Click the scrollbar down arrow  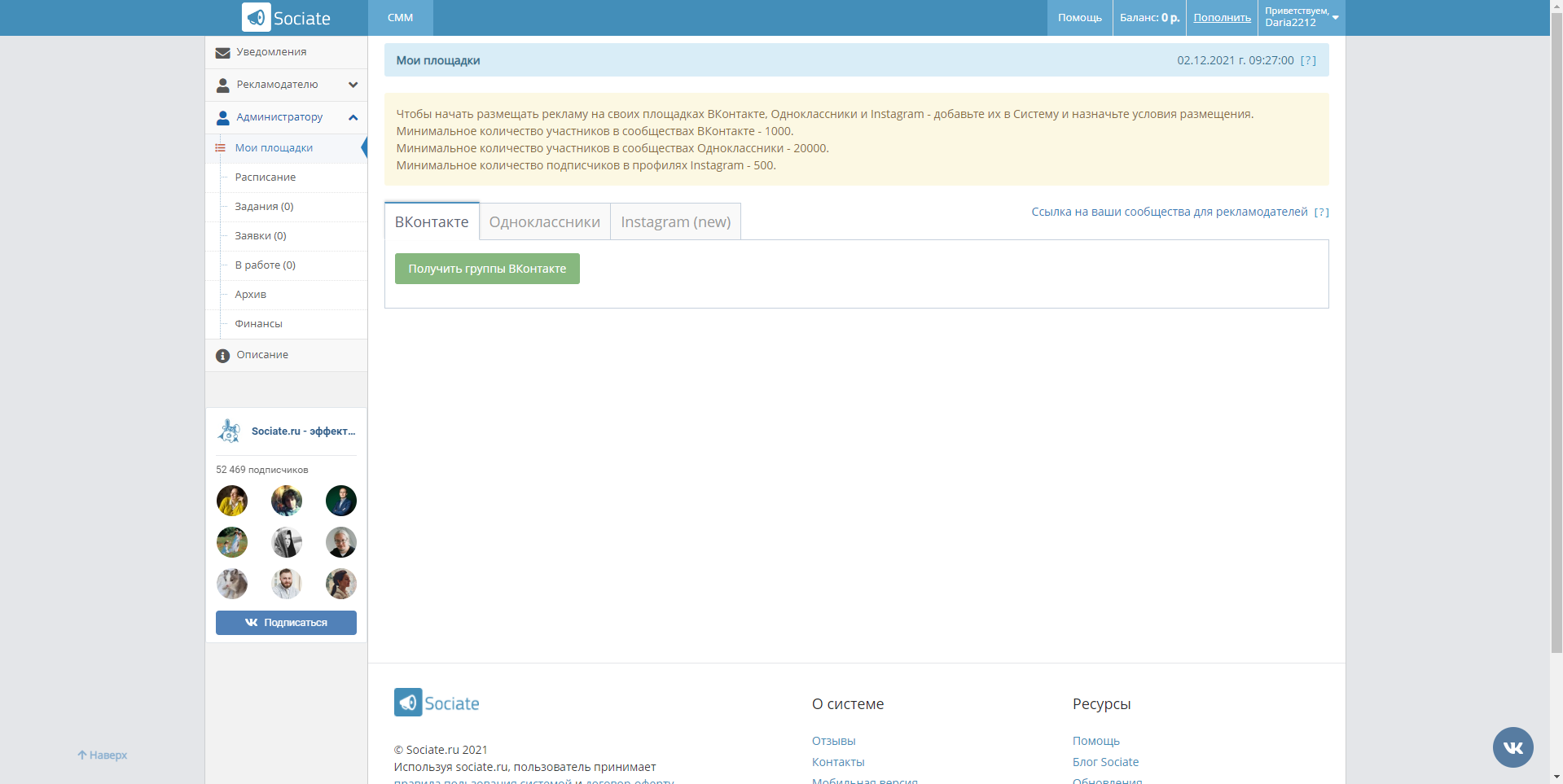(1556, 777)
